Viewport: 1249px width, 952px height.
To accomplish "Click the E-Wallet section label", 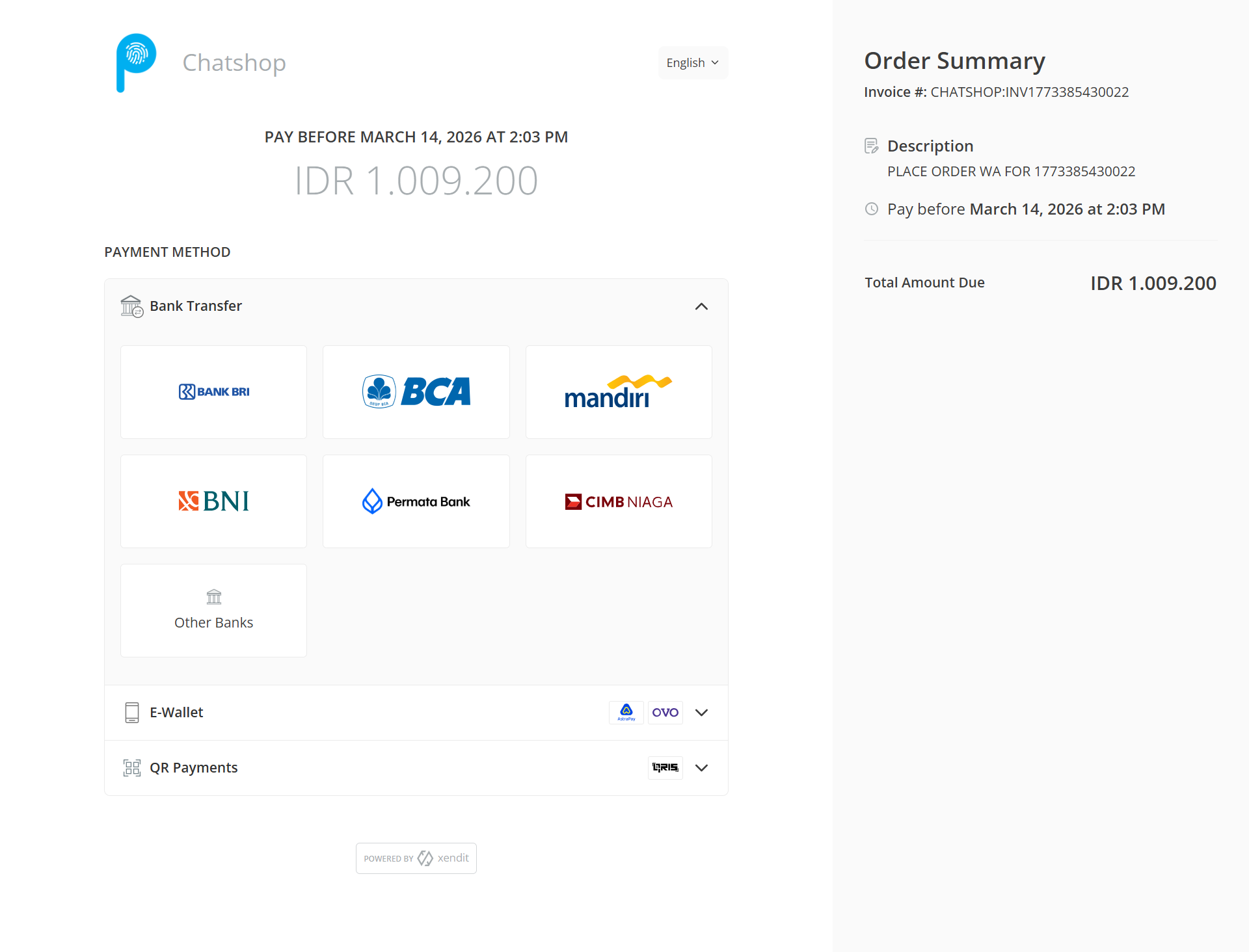I will click(x=176, y=713).
